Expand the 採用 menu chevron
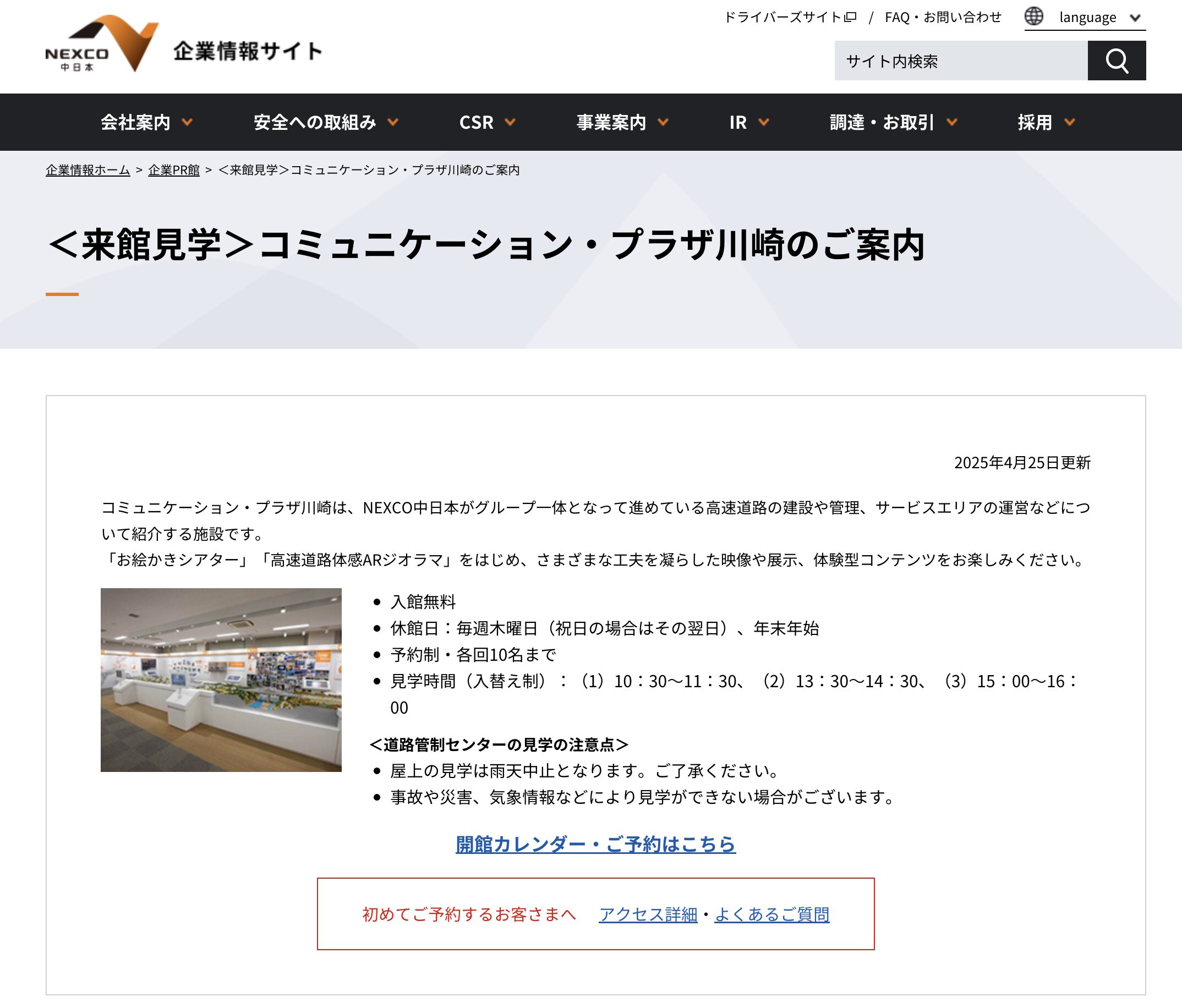 click(x=1070, y=122)
